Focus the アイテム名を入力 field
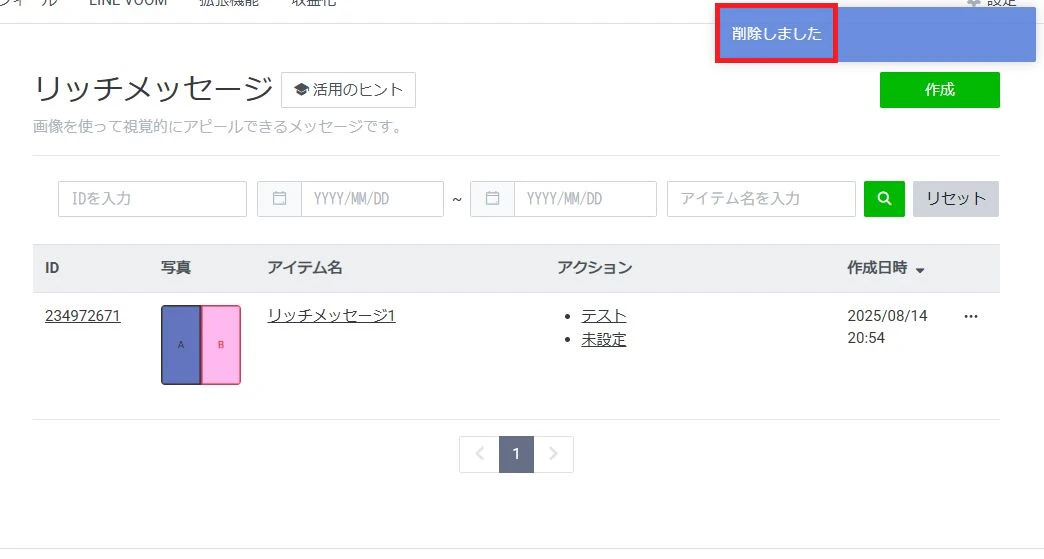Viewport: 1044px width, 559px height. (x=761, y=199)
